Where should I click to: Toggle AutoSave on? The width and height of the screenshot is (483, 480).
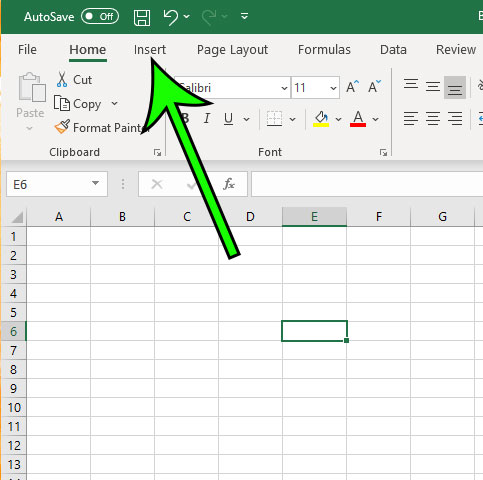click(x=100, y=16)
